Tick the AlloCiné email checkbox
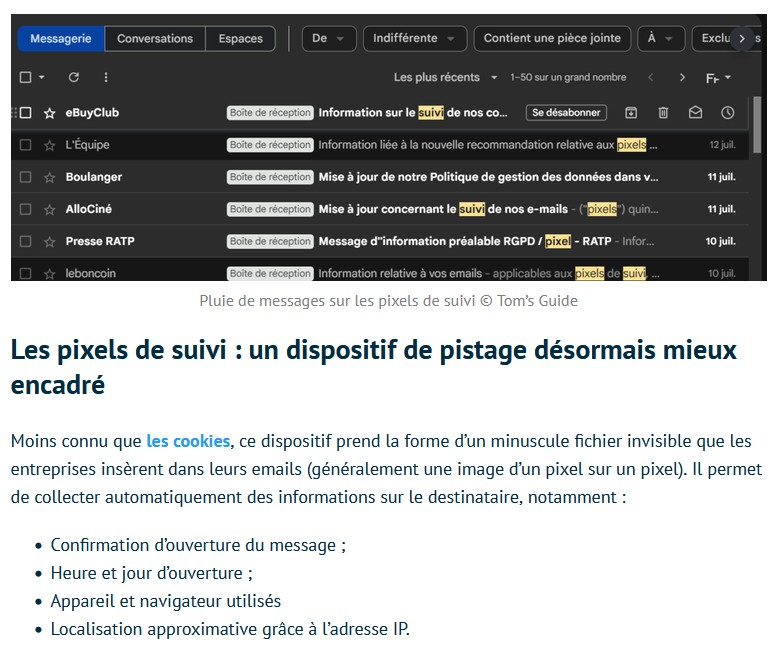777x648 pixels. tap(25, 209)
